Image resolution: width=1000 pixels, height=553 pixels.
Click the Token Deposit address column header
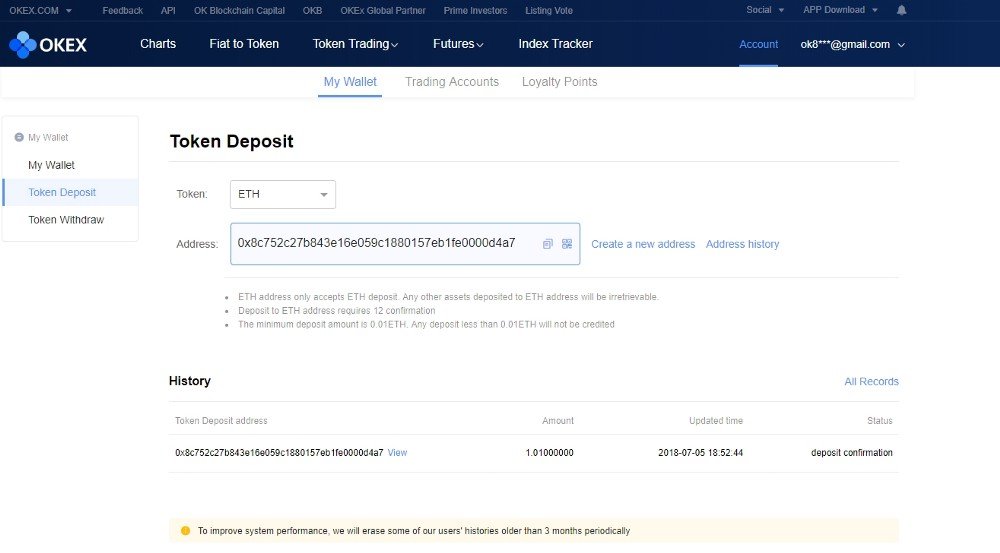point(221,421)
